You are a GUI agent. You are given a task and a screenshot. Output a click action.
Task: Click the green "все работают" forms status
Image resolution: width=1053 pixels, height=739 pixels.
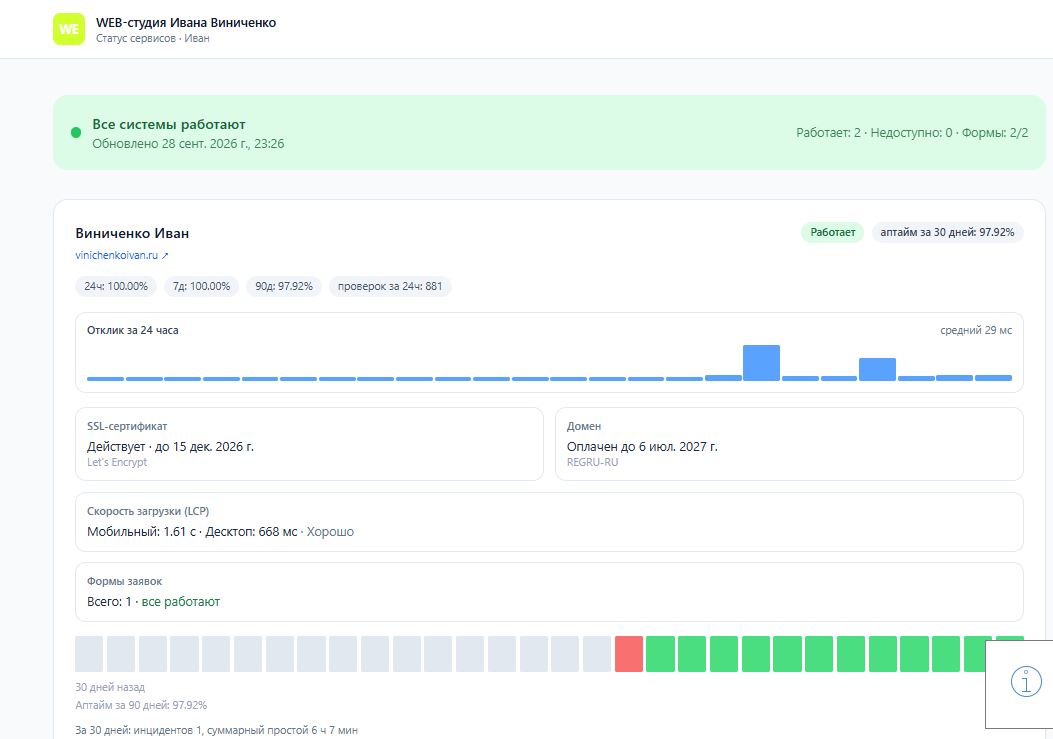pyautogui.click(x=181, y=602)
